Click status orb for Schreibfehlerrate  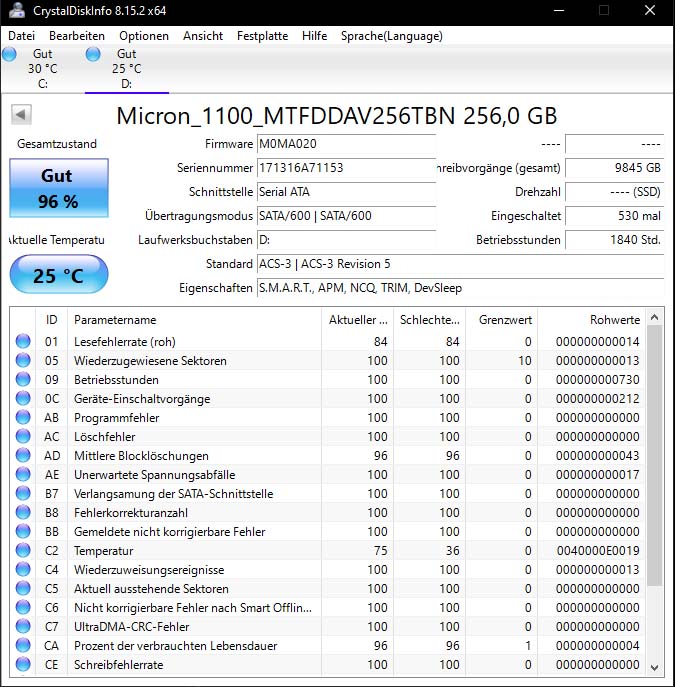(x=23, y=664)
